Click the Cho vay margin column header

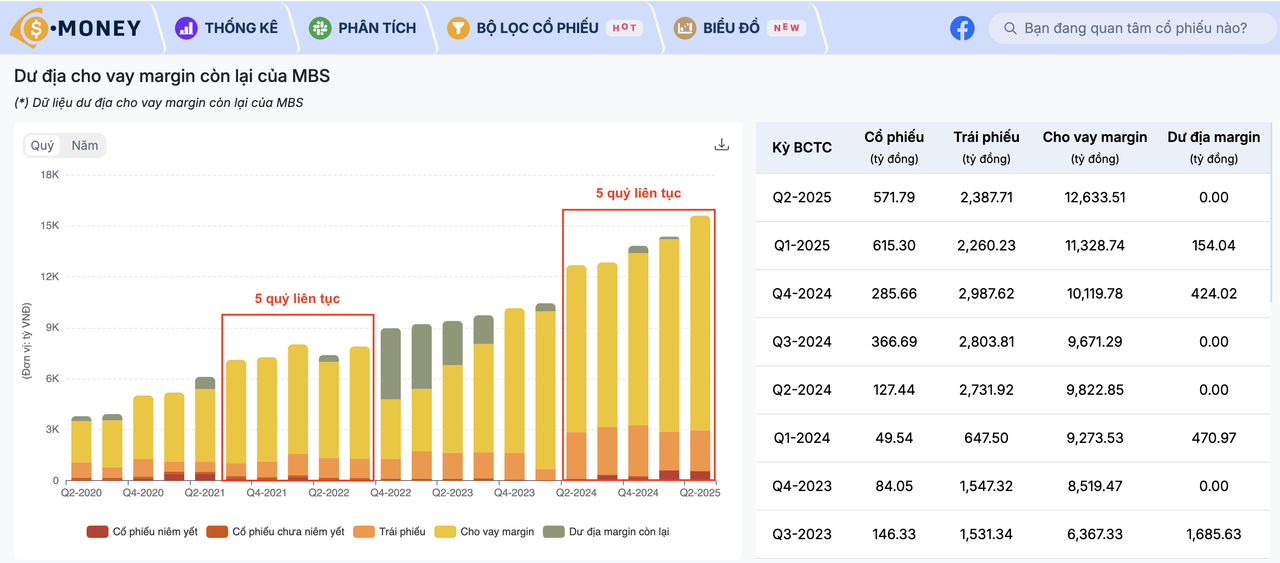pos(1095,147)
